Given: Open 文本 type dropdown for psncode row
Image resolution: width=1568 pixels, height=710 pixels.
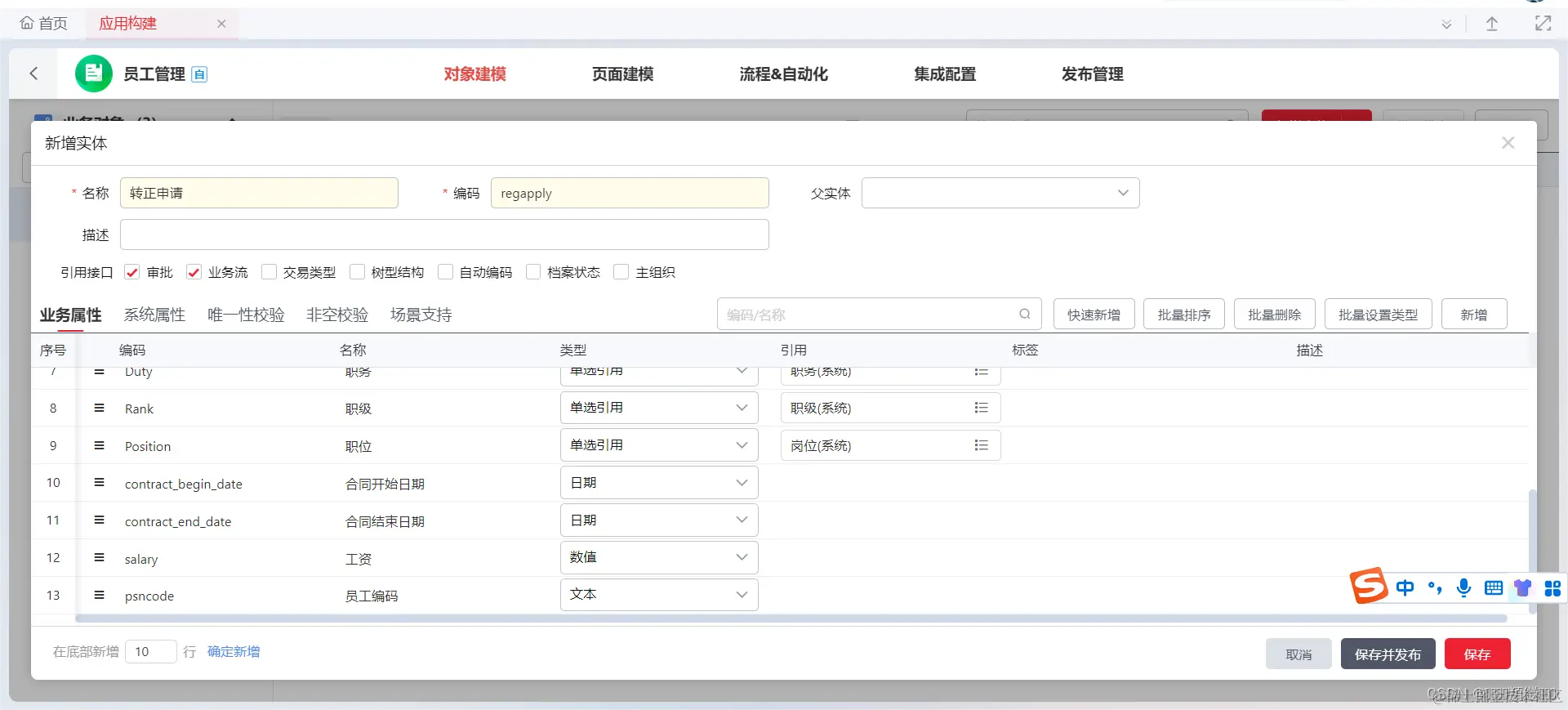Looking at the screenshot, I should coord(659,595).
